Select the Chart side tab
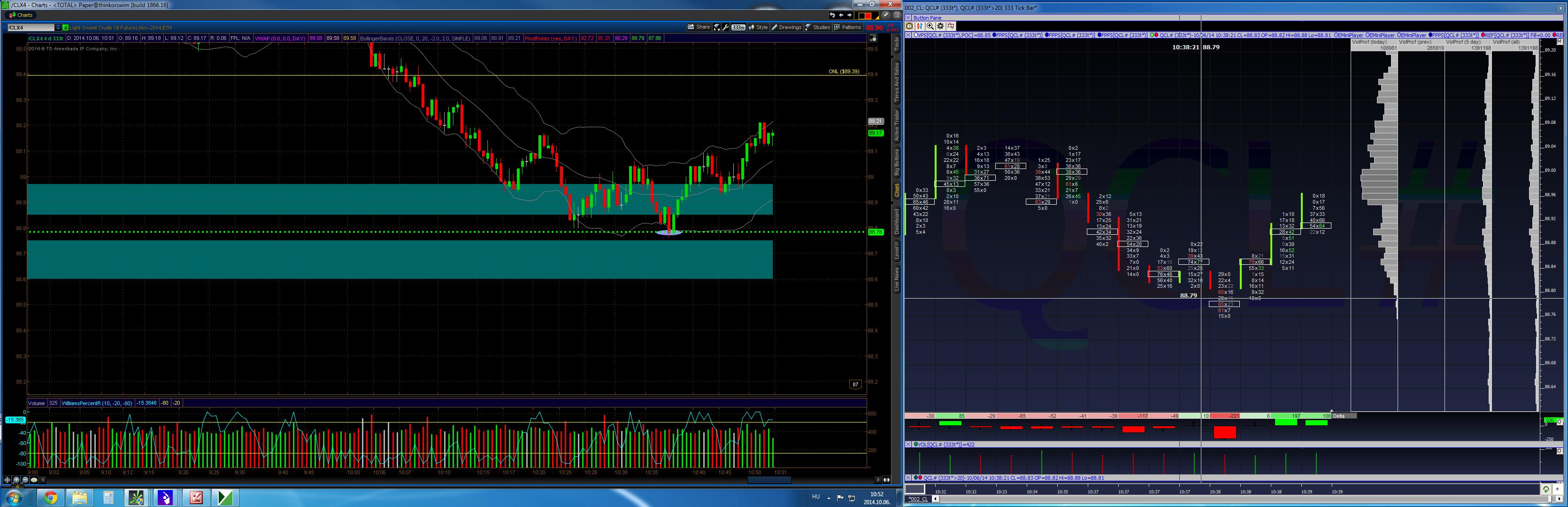Image resolution: width=1568 pixels, height=507 pixels. [896, 190]
